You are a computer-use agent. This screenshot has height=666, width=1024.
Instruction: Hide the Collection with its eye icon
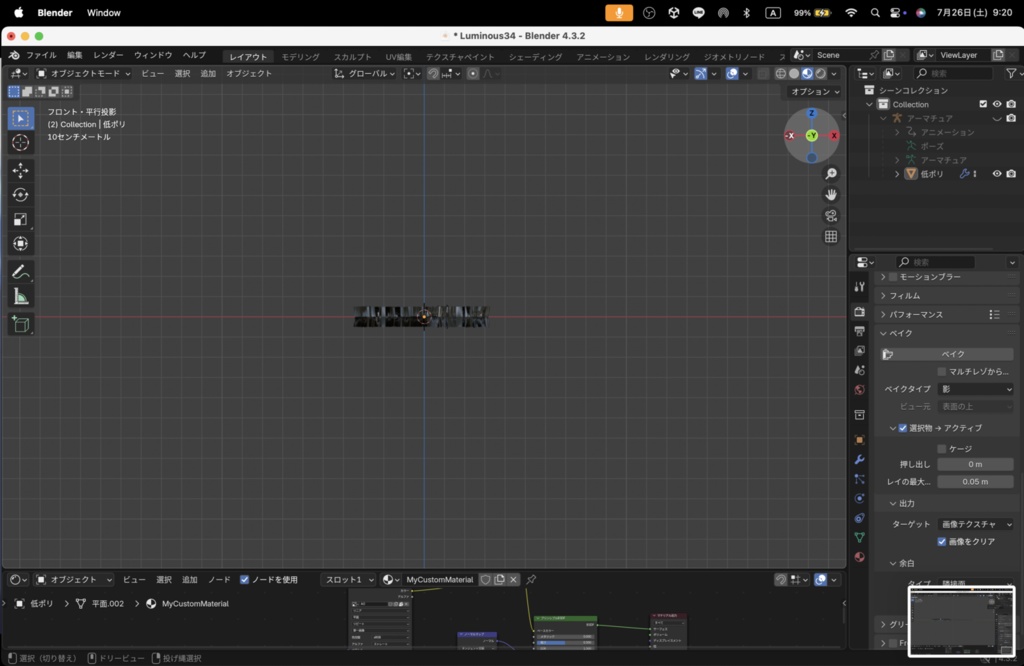[x=997, y=104]
